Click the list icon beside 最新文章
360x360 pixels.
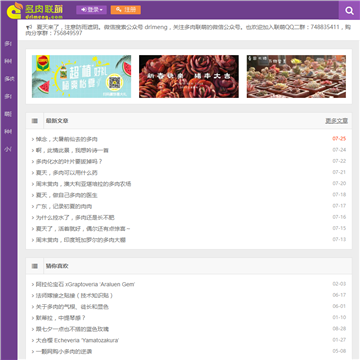coord(35,121)
